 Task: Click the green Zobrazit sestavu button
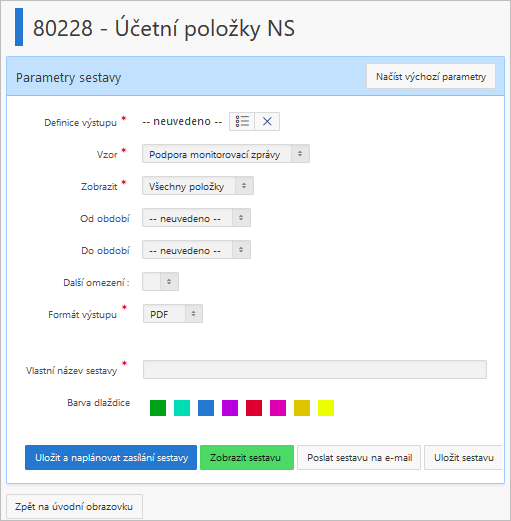(x=247, y=458)
